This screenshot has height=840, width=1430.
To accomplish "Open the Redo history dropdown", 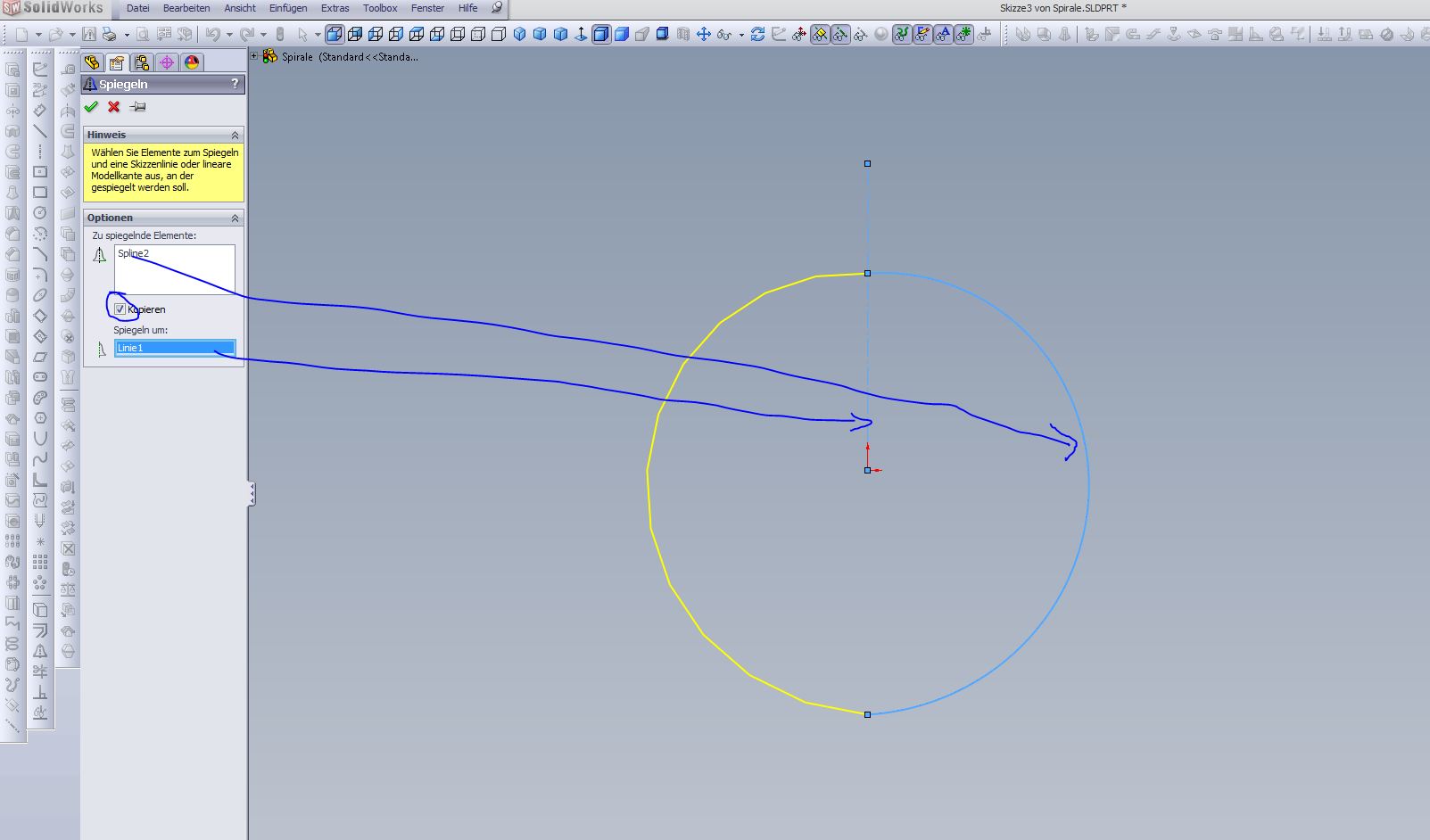I will 263,35.
